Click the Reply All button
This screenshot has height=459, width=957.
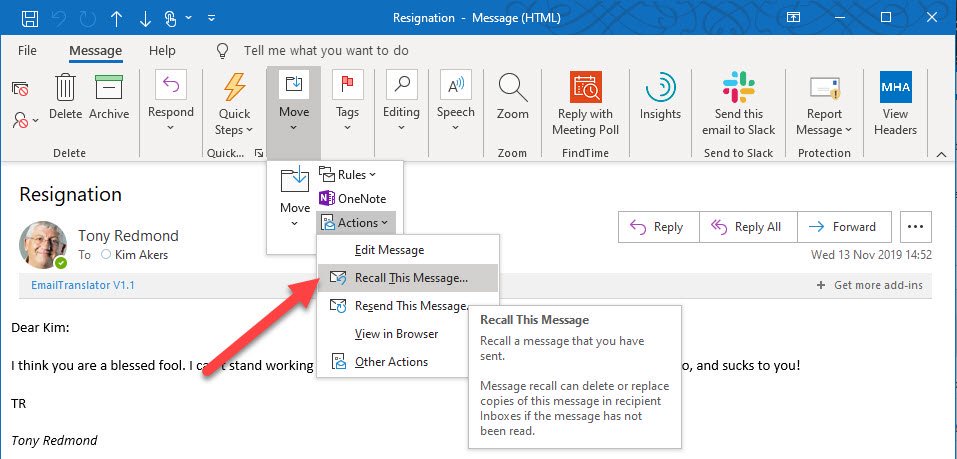748,227
